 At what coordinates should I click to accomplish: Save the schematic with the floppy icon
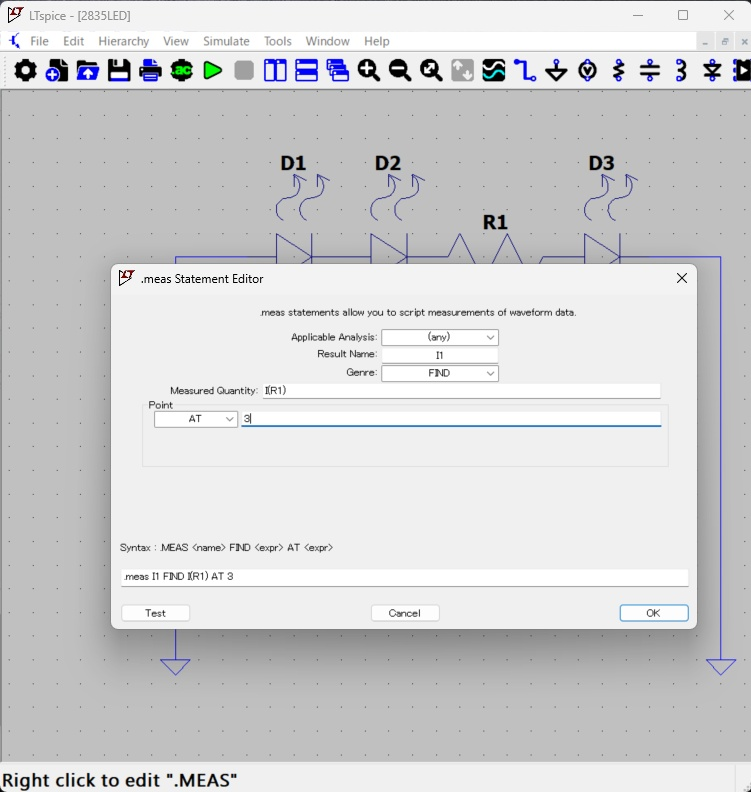(119, 70)
